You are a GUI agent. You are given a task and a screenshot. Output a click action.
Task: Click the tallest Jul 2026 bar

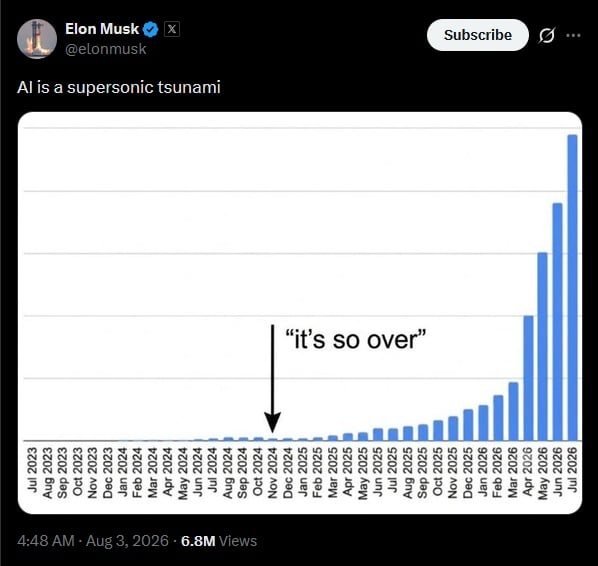(x=572, y=288)
